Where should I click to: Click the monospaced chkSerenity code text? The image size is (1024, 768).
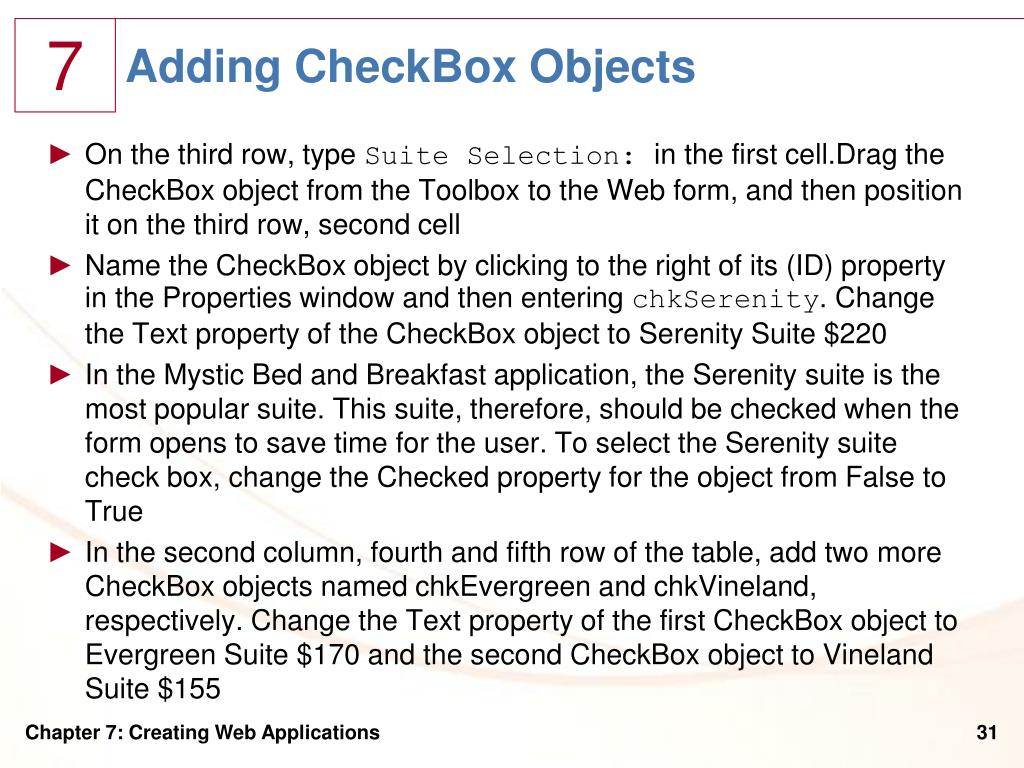click(x=726, y=300)
